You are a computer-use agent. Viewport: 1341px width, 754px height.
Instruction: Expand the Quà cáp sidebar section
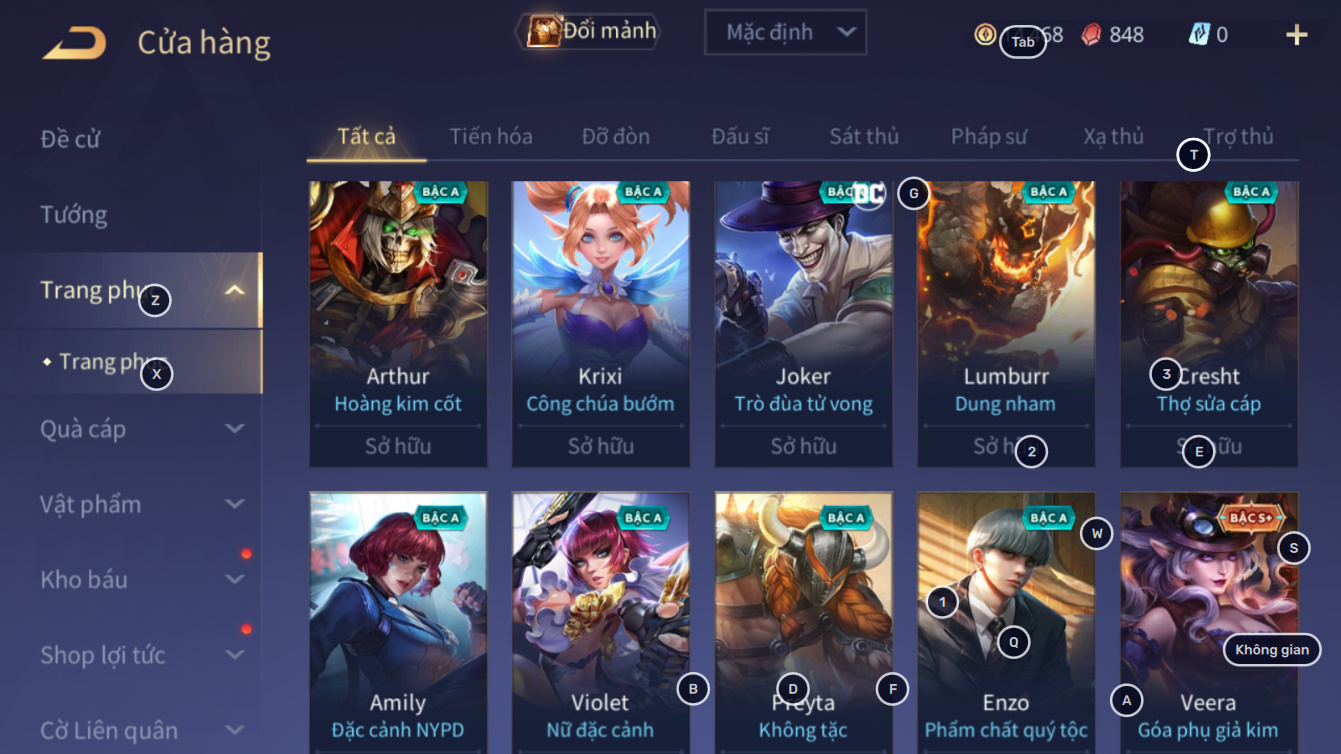tap(234, 429)
